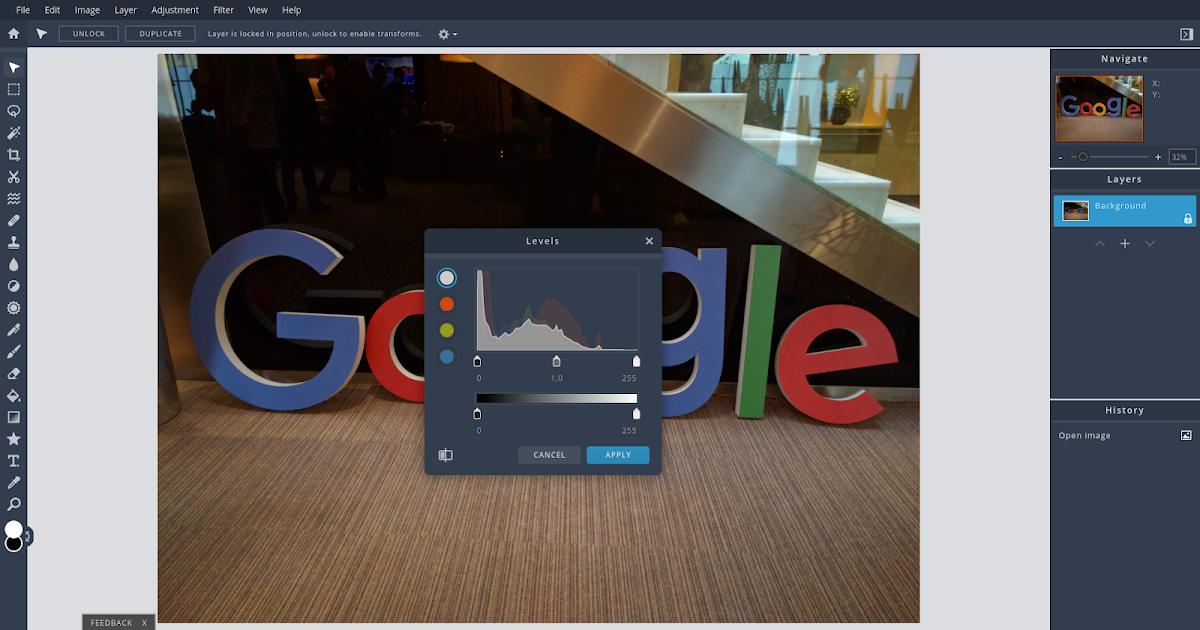Close the Levels dialog

click(649, 241)
